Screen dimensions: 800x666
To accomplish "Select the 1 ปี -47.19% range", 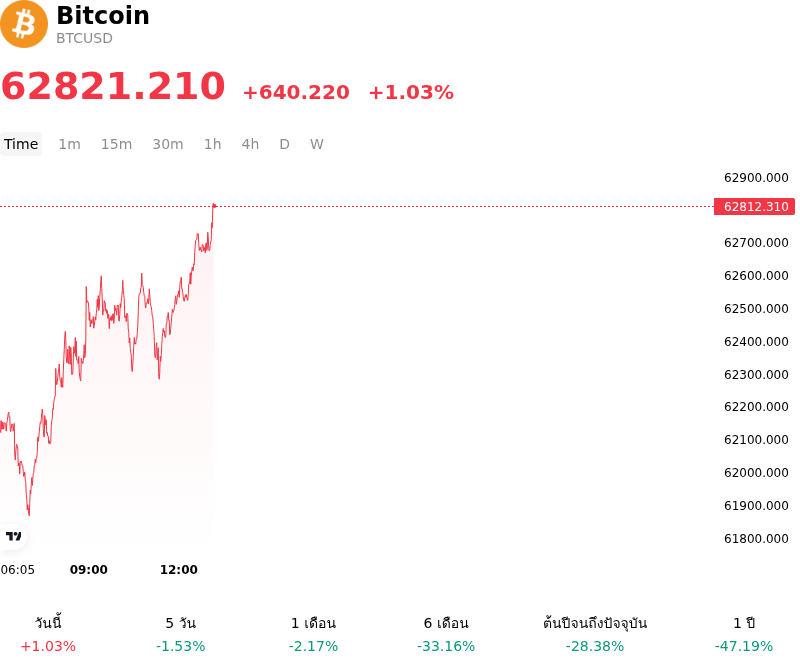I will 744,634.
